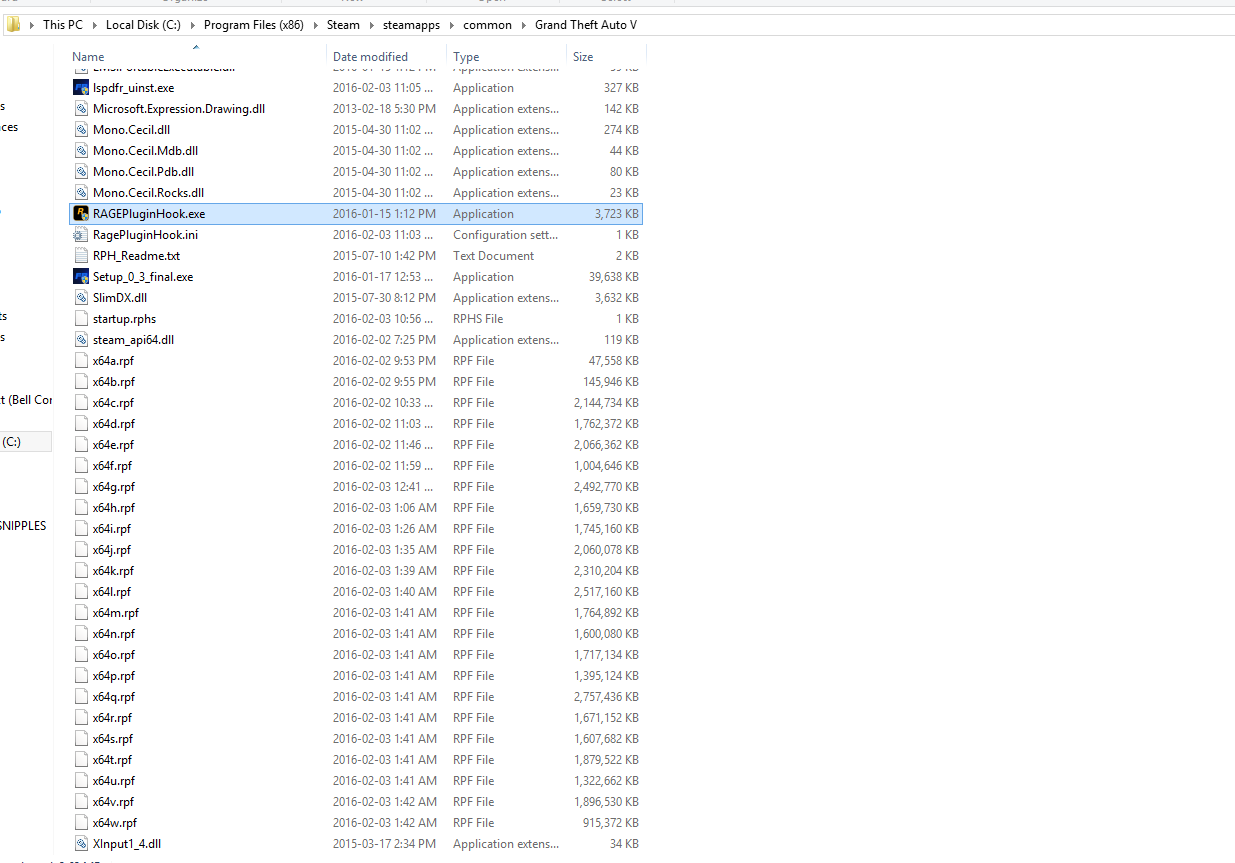Click the x64m.rpf file icon
The width and height of the screenshot is (1235, 863).
(x=82, y=613)
